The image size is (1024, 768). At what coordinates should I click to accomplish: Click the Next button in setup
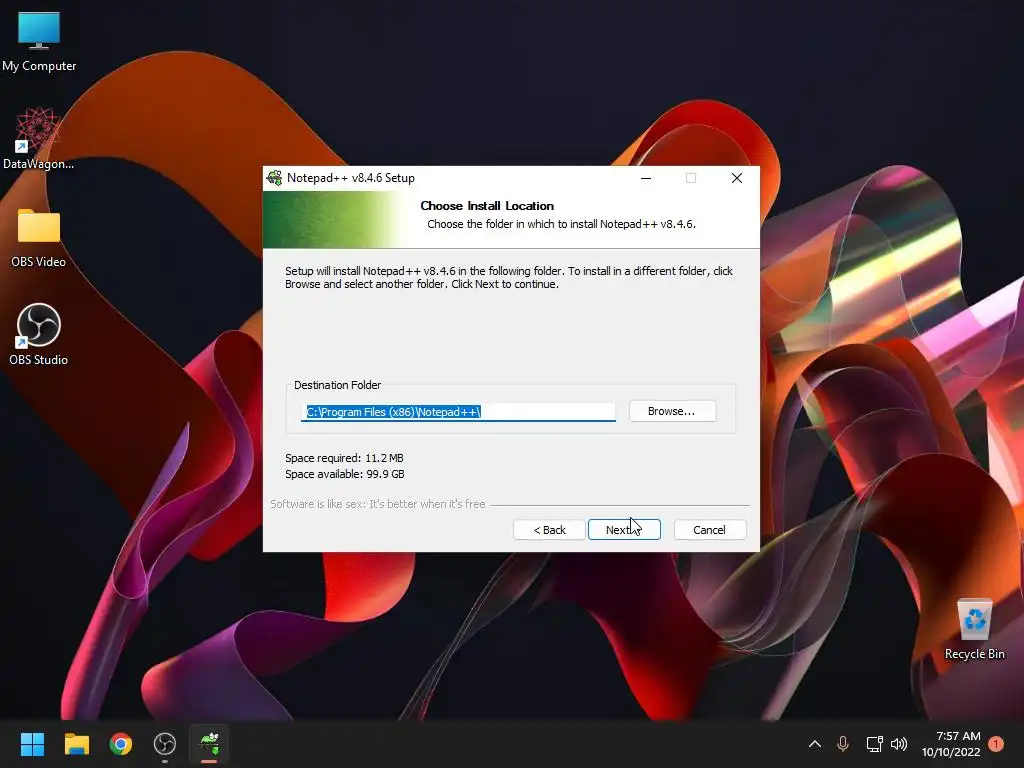coord(624,530)
